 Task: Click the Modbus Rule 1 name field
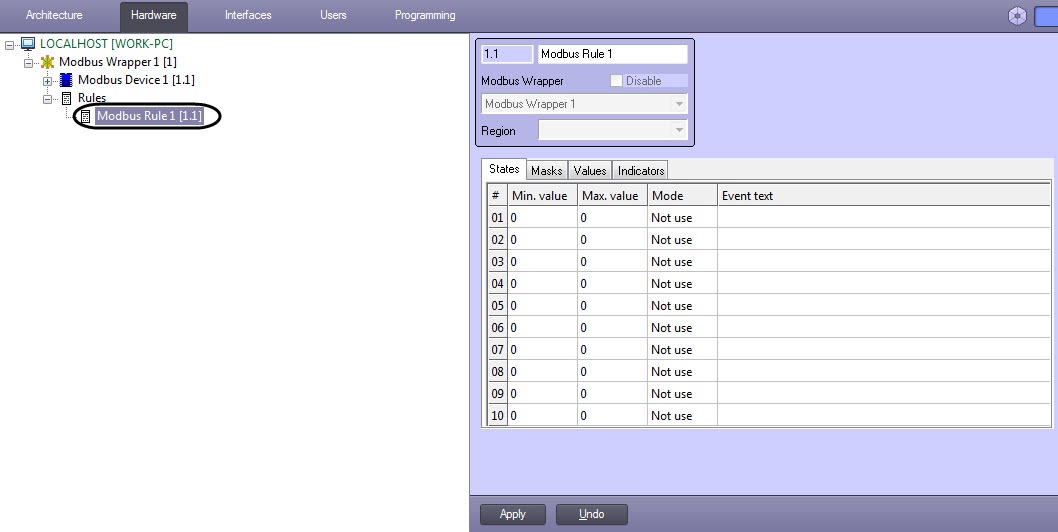[x=612, y=54]
